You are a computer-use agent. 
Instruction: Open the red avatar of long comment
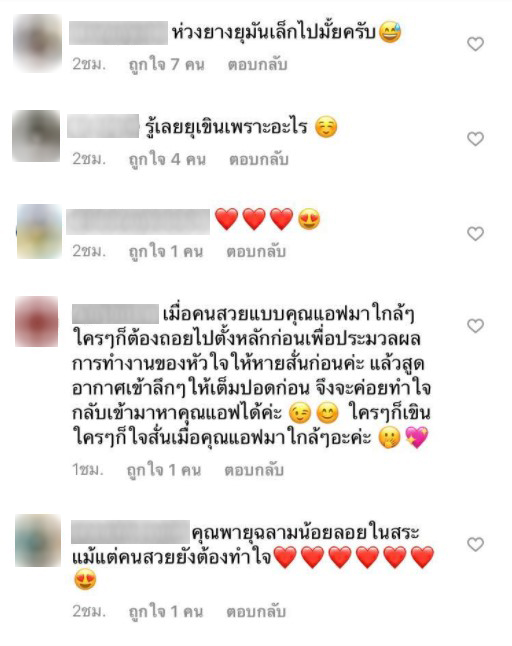[37, 321]
